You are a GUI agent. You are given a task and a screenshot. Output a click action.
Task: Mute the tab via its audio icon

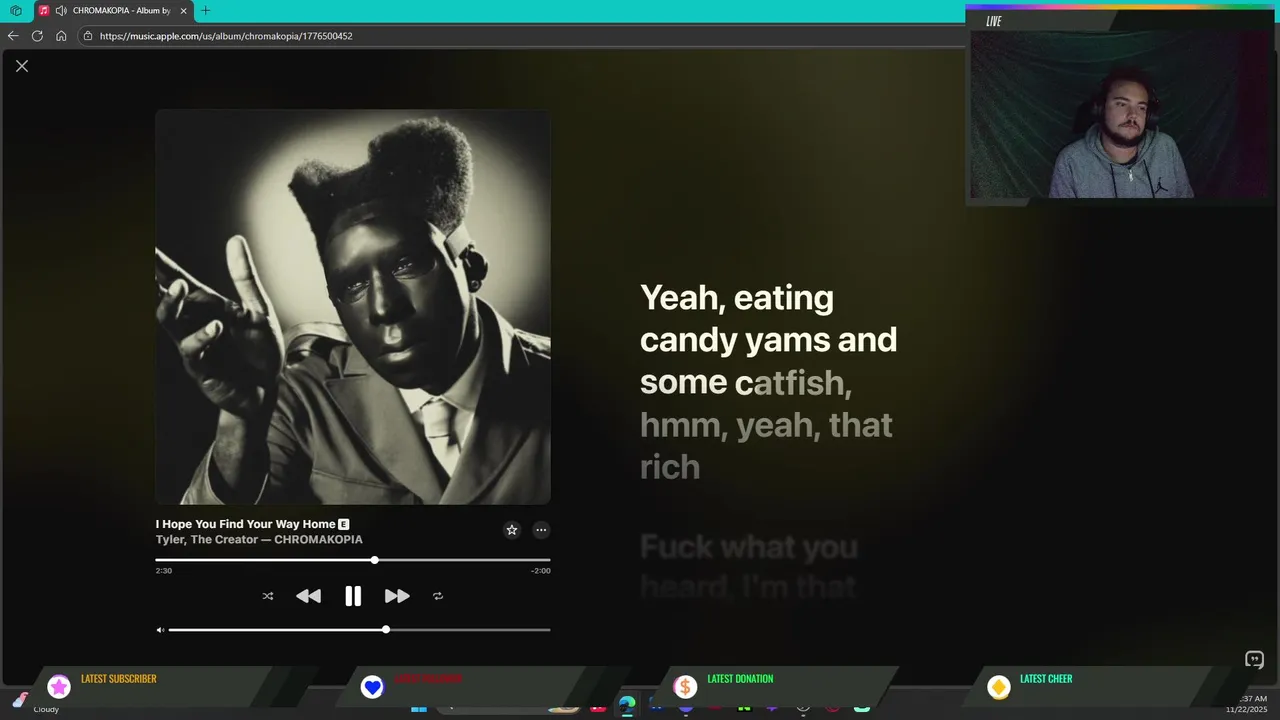coord(61,11)
